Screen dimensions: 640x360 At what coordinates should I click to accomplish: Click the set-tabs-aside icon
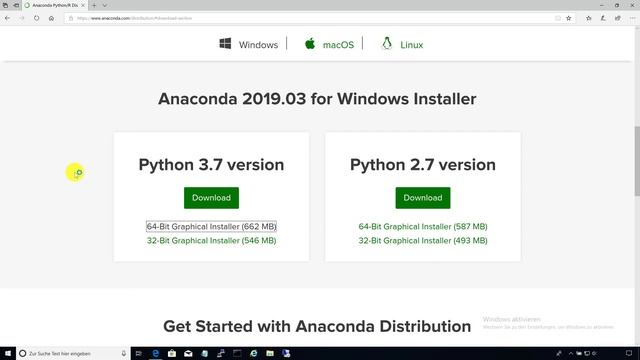16,5
